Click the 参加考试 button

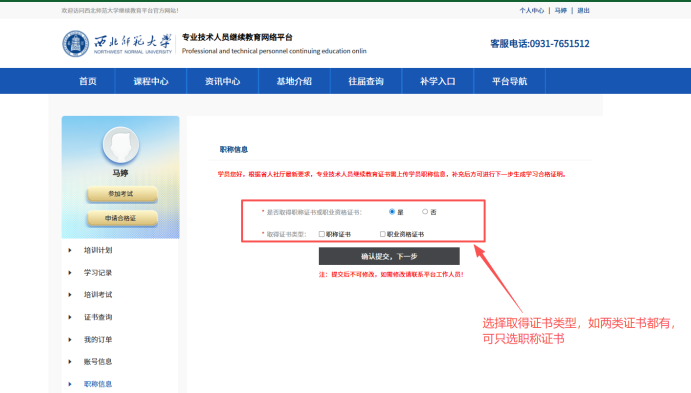point(122,194)
